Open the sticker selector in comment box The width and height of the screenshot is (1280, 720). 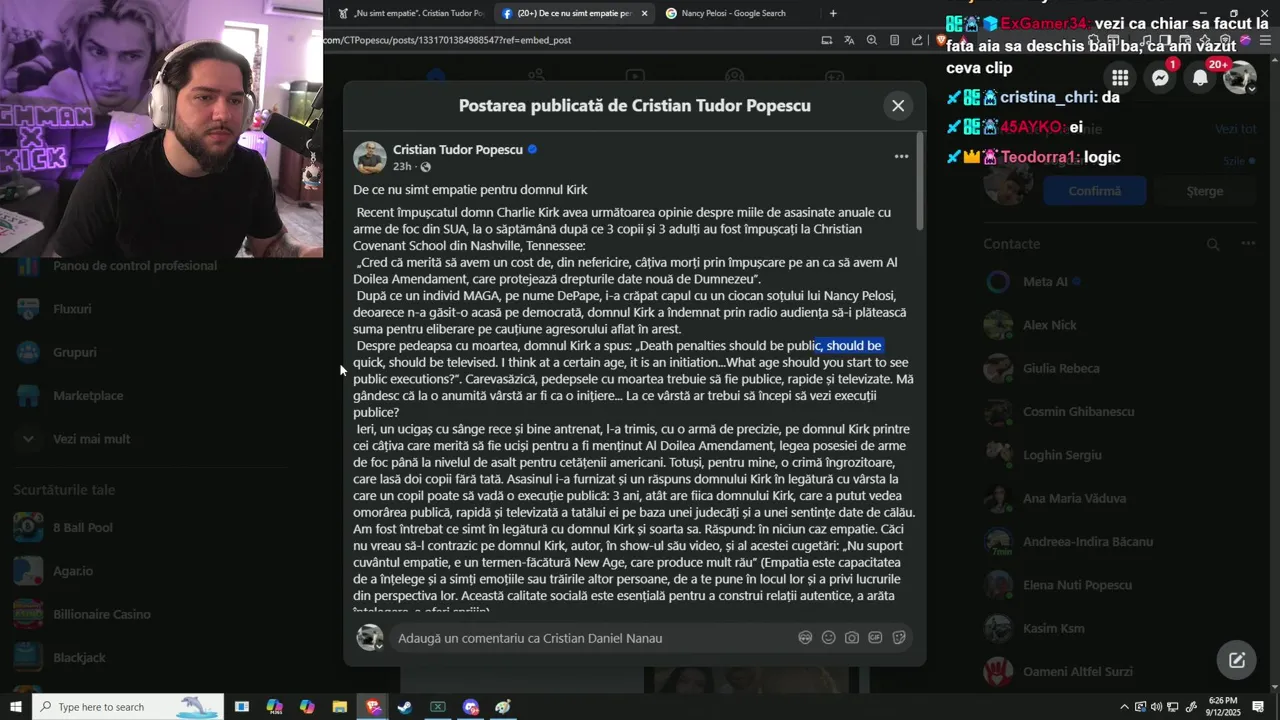(899, 638)
